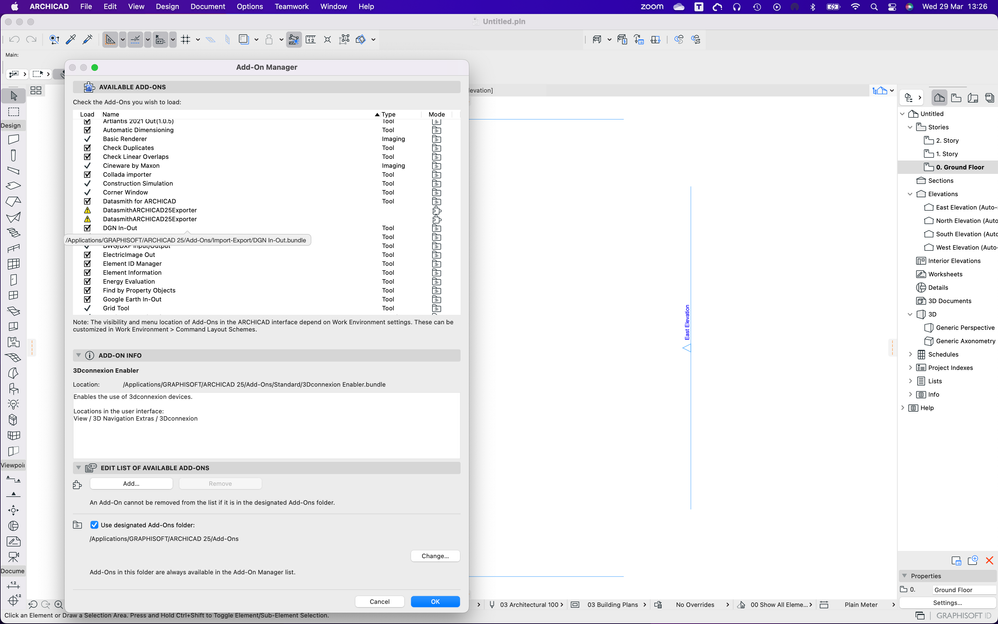Viewport: 998px width, 624px height.
Task: Uncheck Check Linear Overlaps add-on
Action: pos(87,157)
